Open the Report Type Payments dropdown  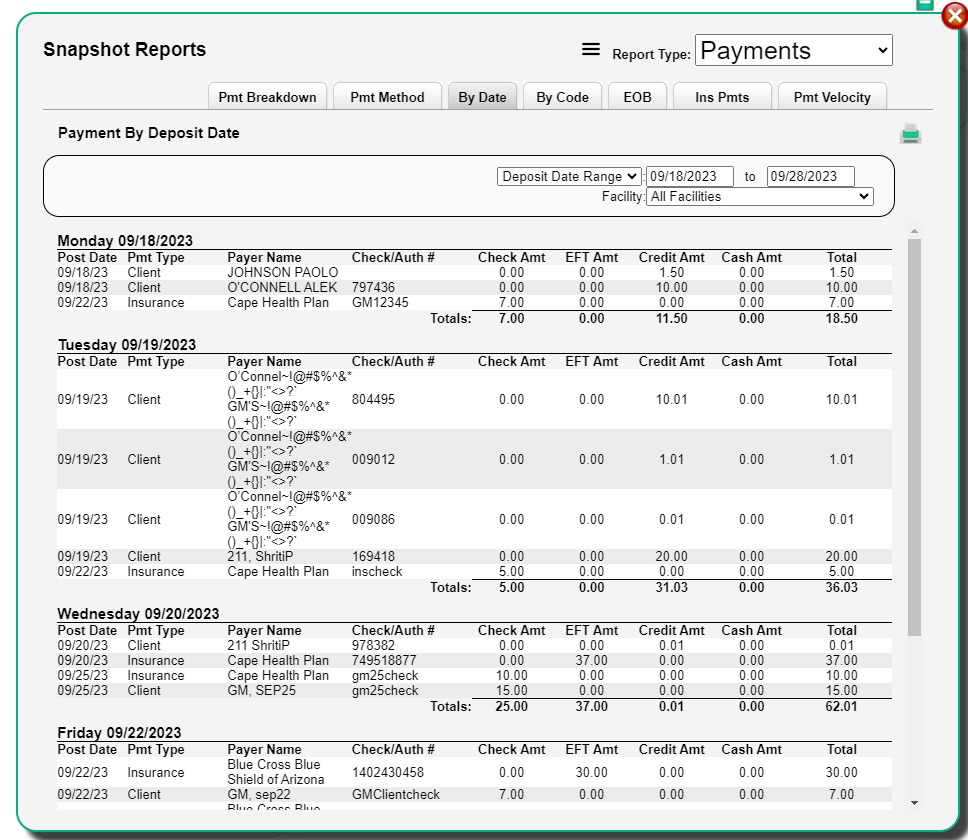click(793, 50)
